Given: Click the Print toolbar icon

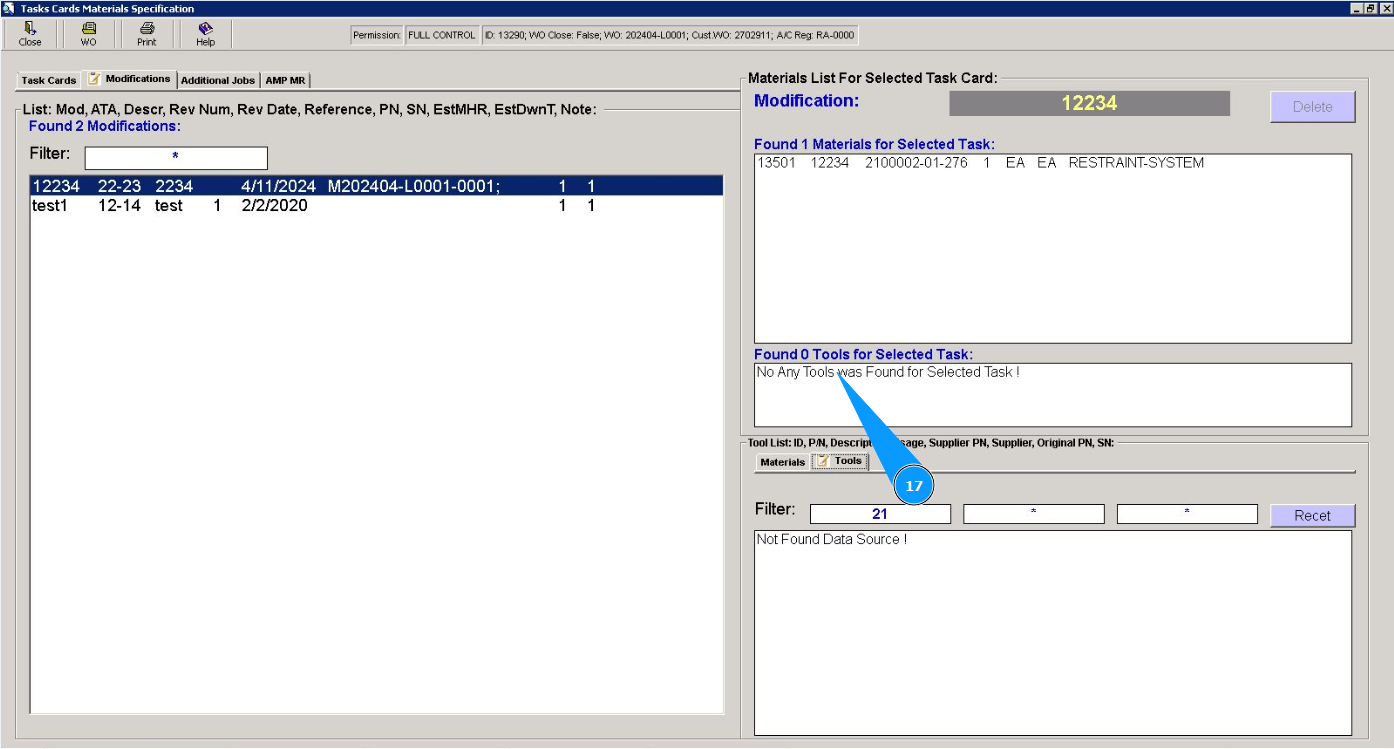Looking at the screenshot, I should click(147, 34).
